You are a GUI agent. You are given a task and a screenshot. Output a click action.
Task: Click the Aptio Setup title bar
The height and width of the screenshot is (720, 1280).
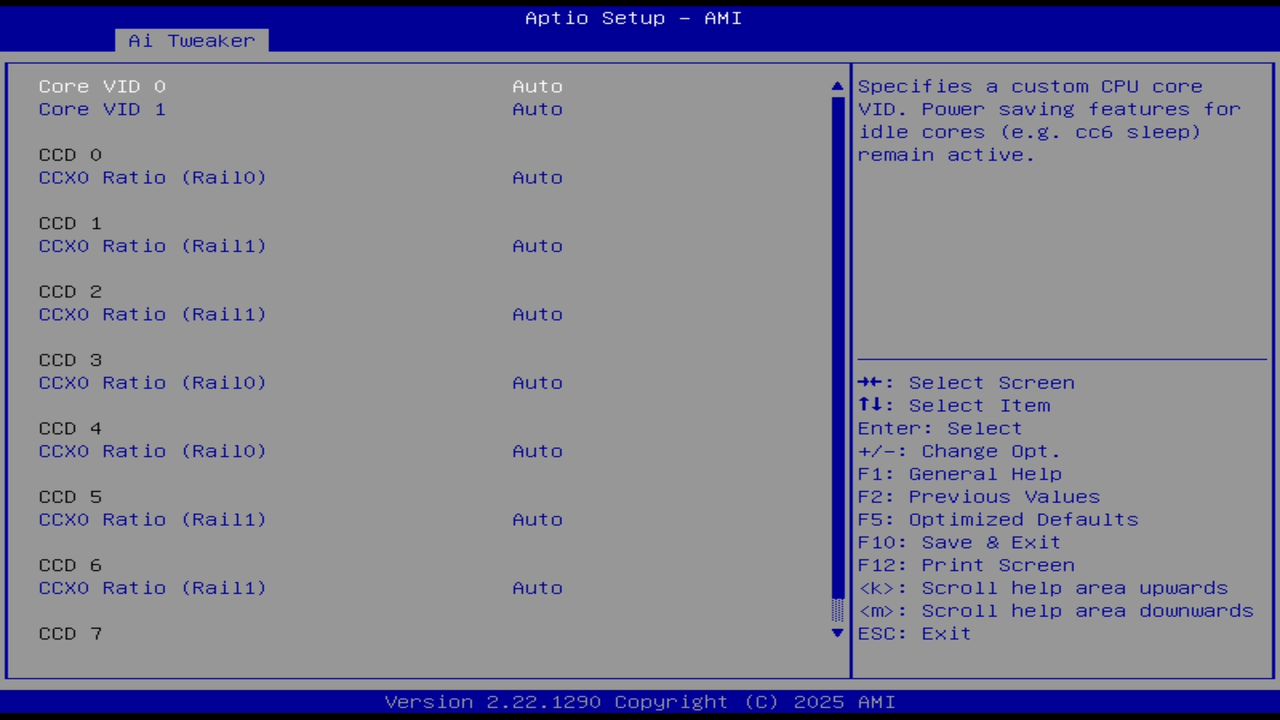(x=633, y=17)
